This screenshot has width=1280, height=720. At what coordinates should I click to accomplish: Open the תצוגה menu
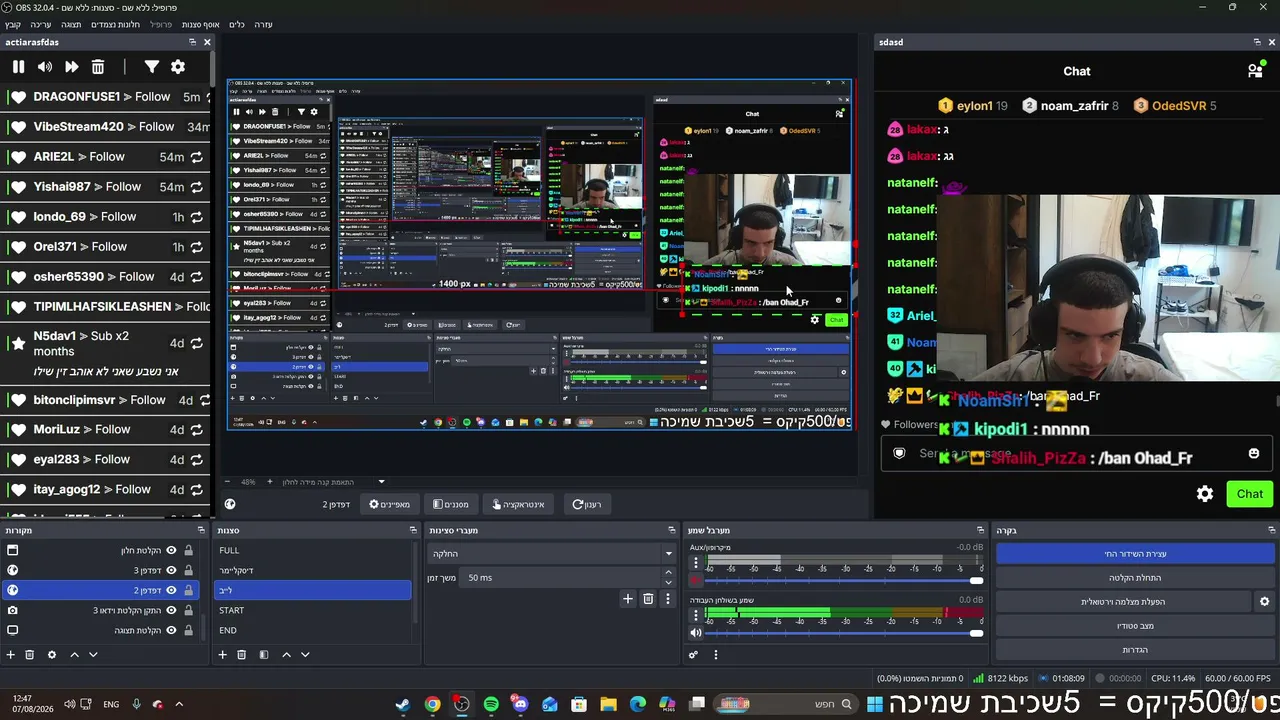tap(71, 24)
